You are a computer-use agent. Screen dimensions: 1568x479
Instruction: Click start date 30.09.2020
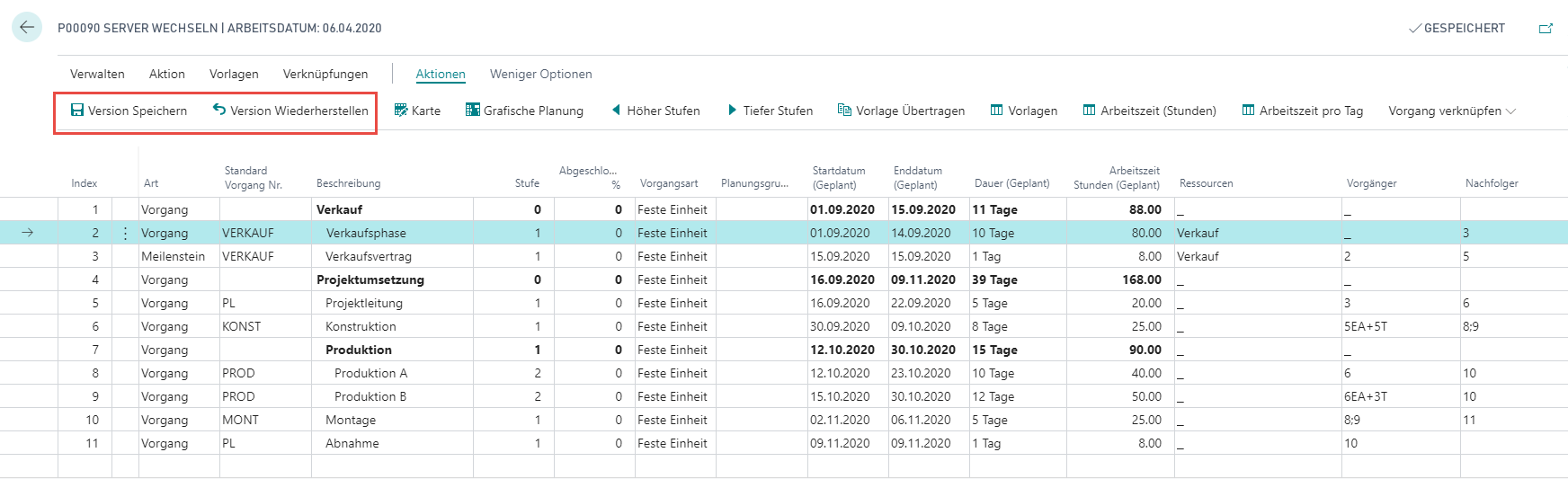848,326
